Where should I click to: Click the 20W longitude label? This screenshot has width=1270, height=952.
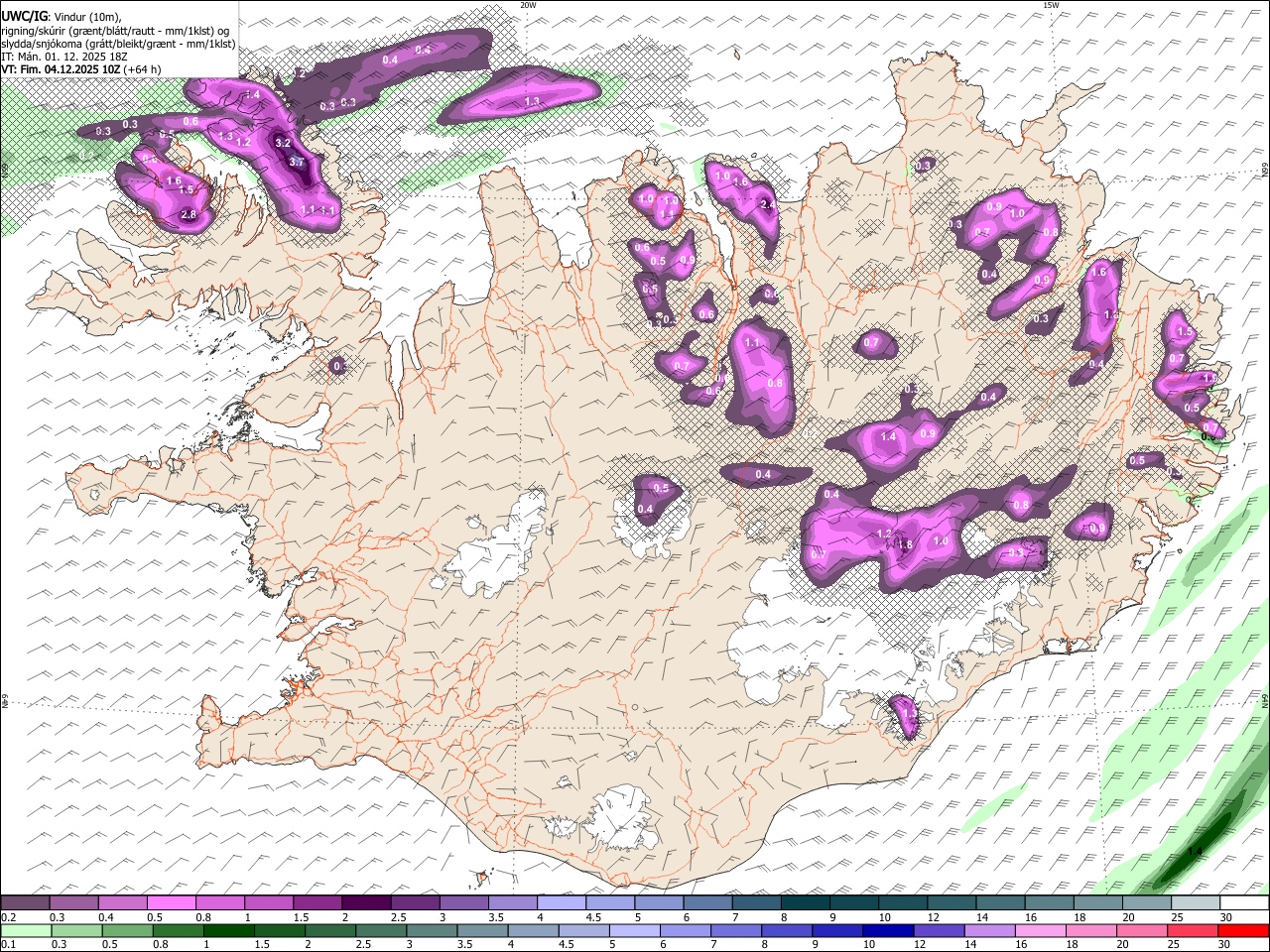528,5
